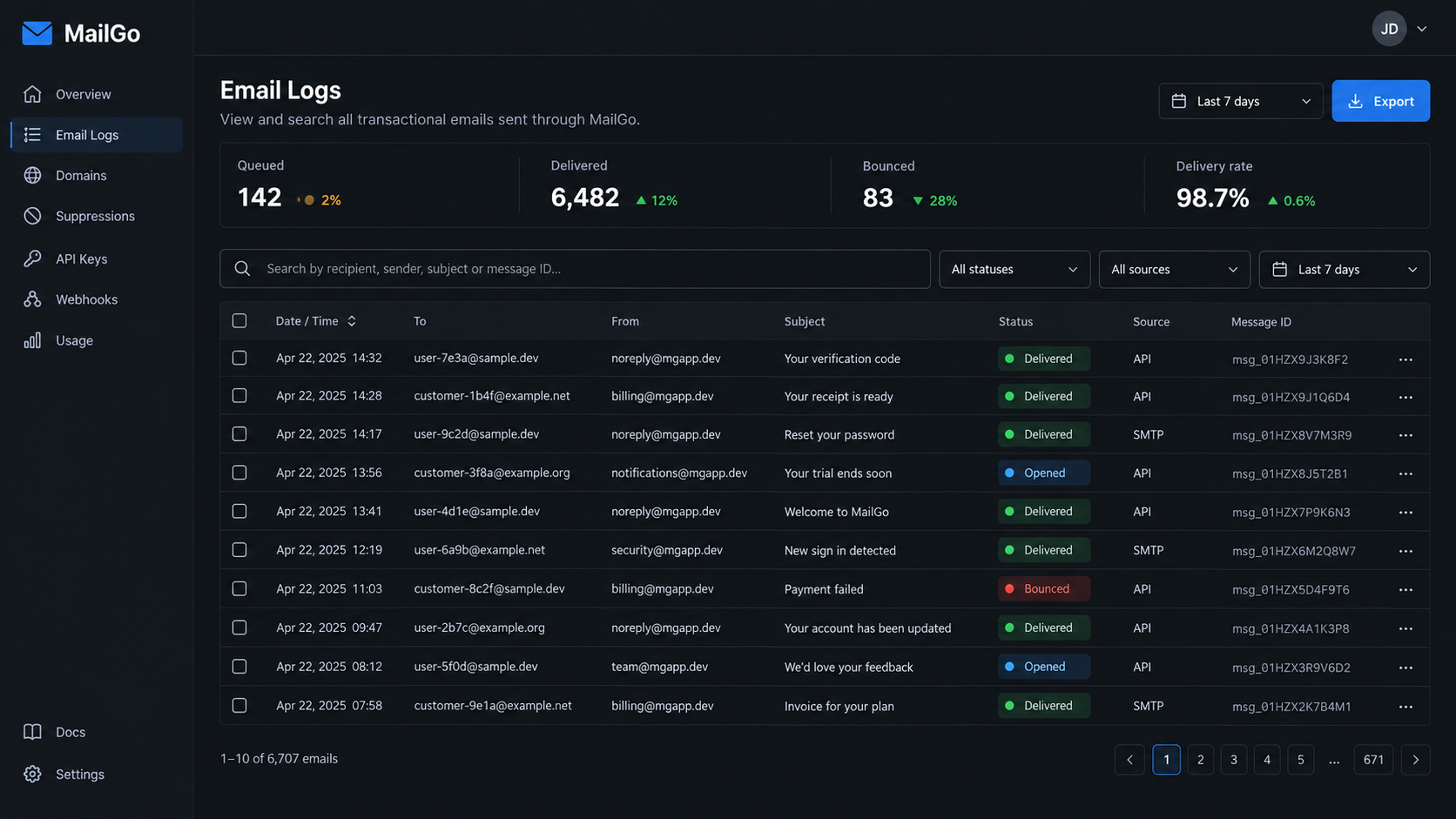
Task: Go to previous page arrow
Action: point(1129,760)
